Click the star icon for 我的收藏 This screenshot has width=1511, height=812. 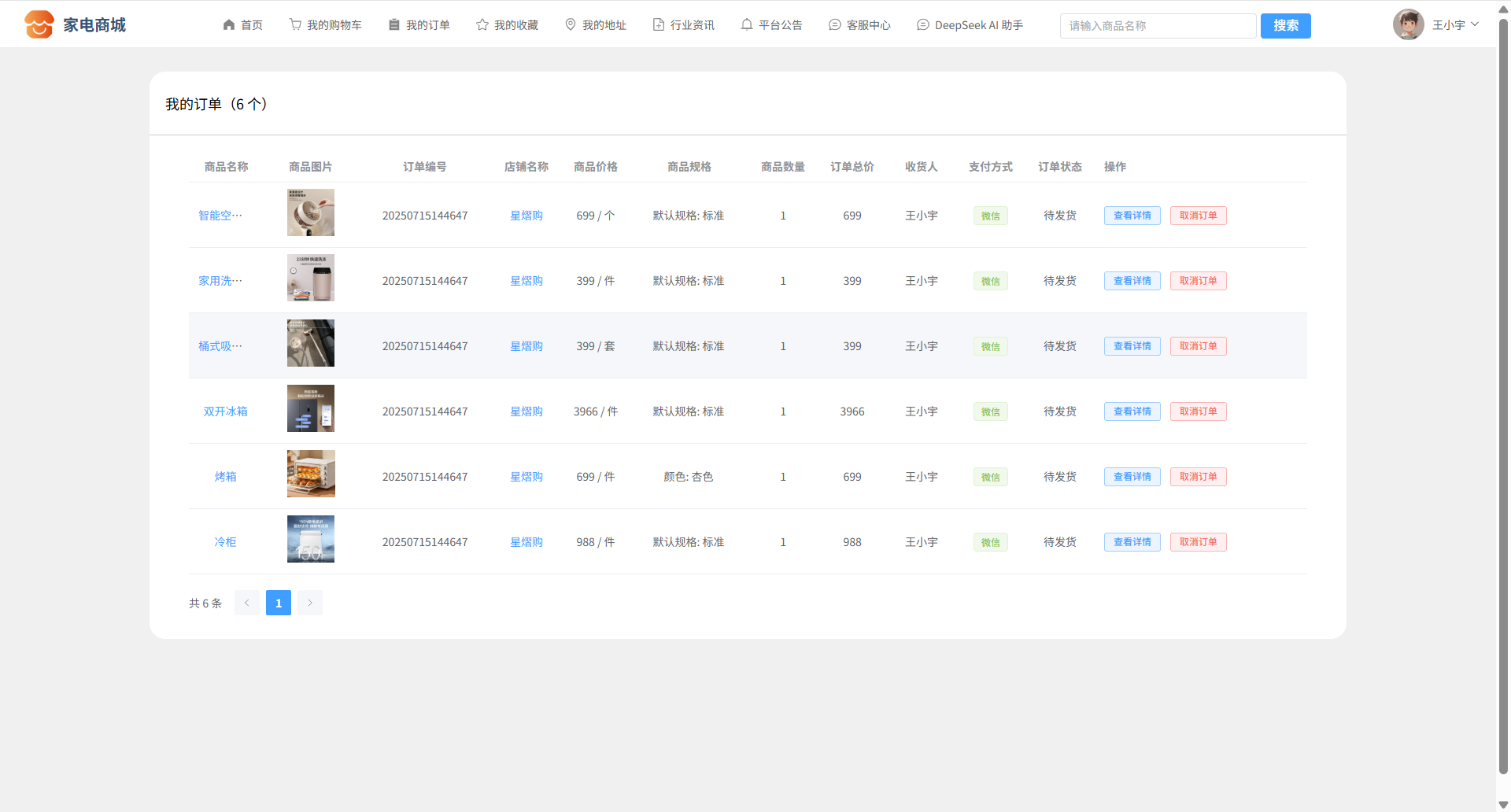click(482, 25)
